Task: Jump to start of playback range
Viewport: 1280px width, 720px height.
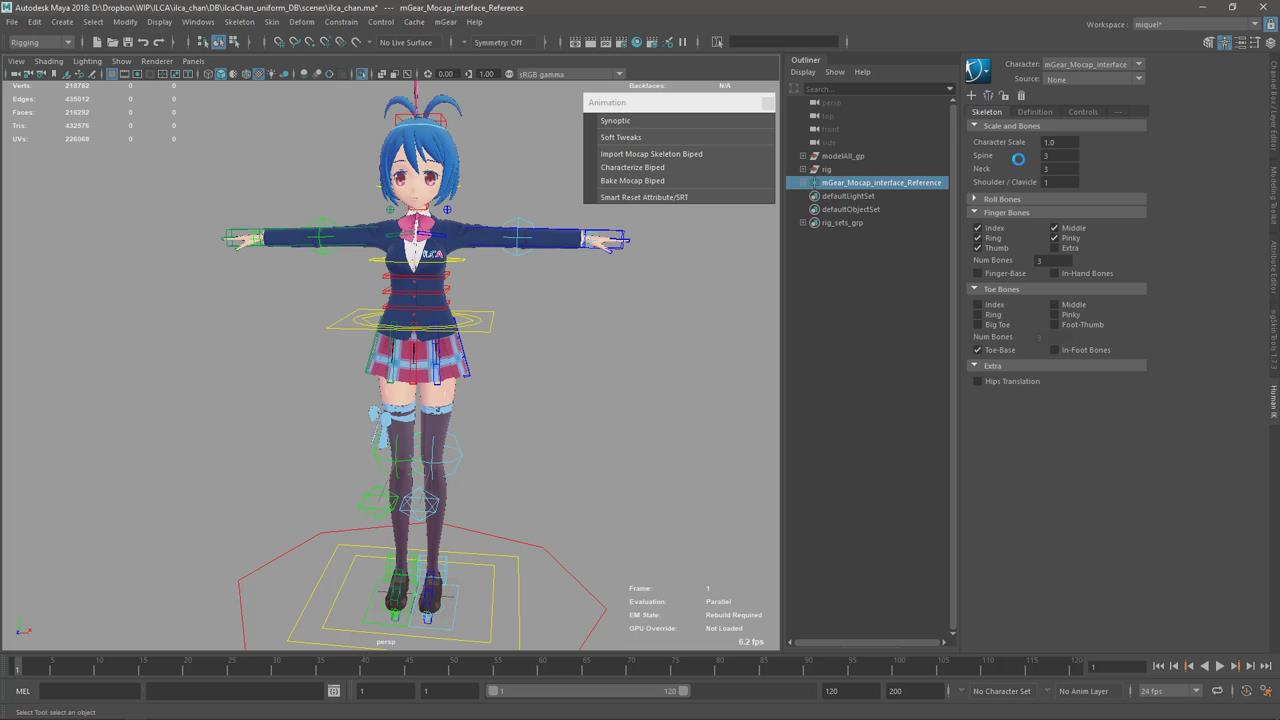Action: click(x=1158, y=666)
